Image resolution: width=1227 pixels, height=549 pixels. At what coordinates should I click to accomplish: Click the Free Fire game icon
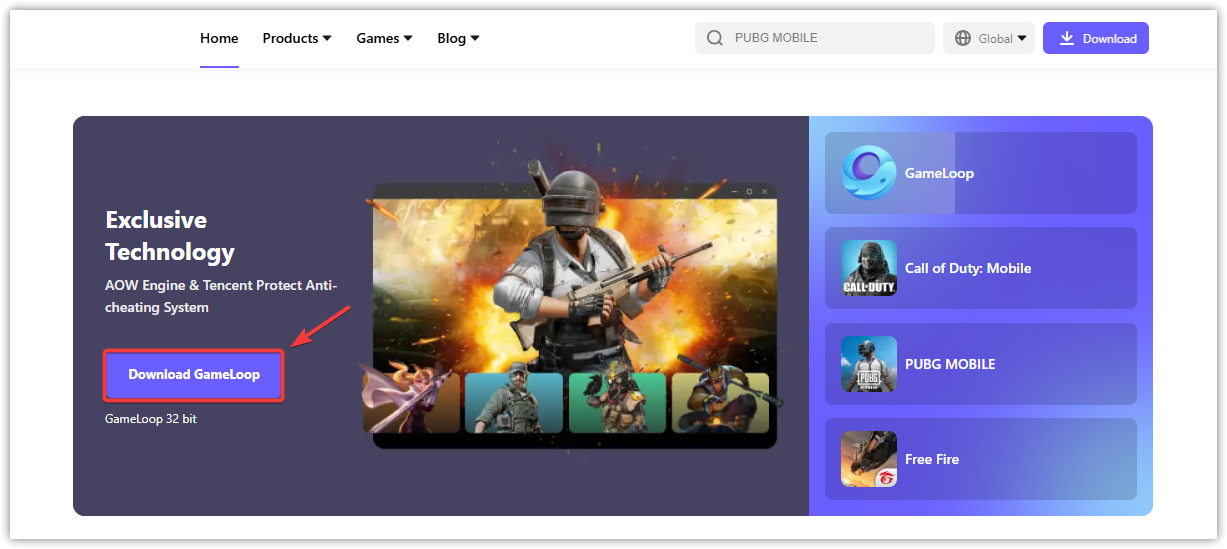tap(869, 459)
